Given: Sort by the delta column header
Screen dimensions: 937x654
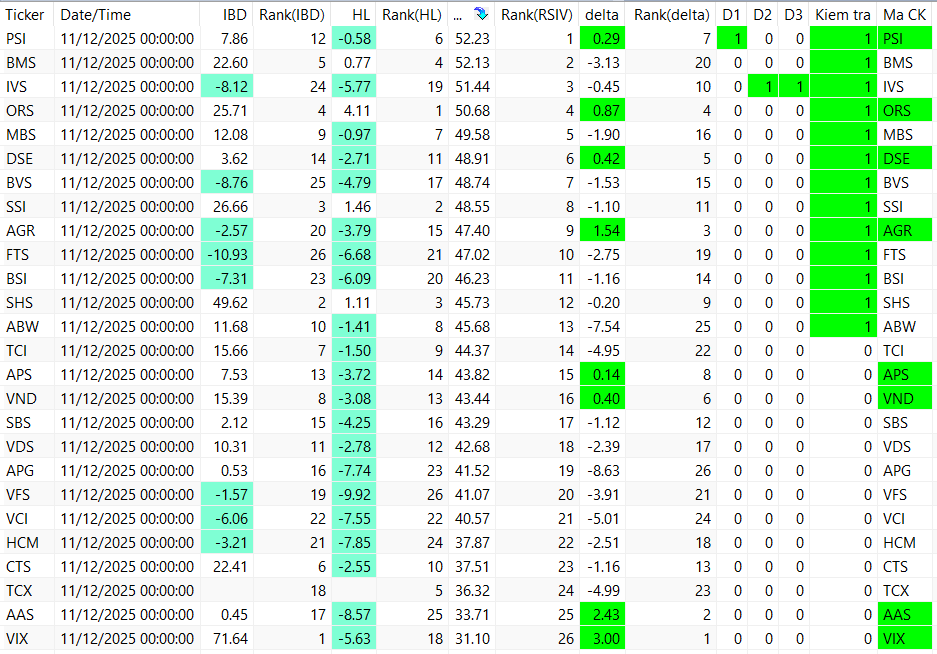Looking at the screenshot, I should pyautogui.click(x=602, y=14).
